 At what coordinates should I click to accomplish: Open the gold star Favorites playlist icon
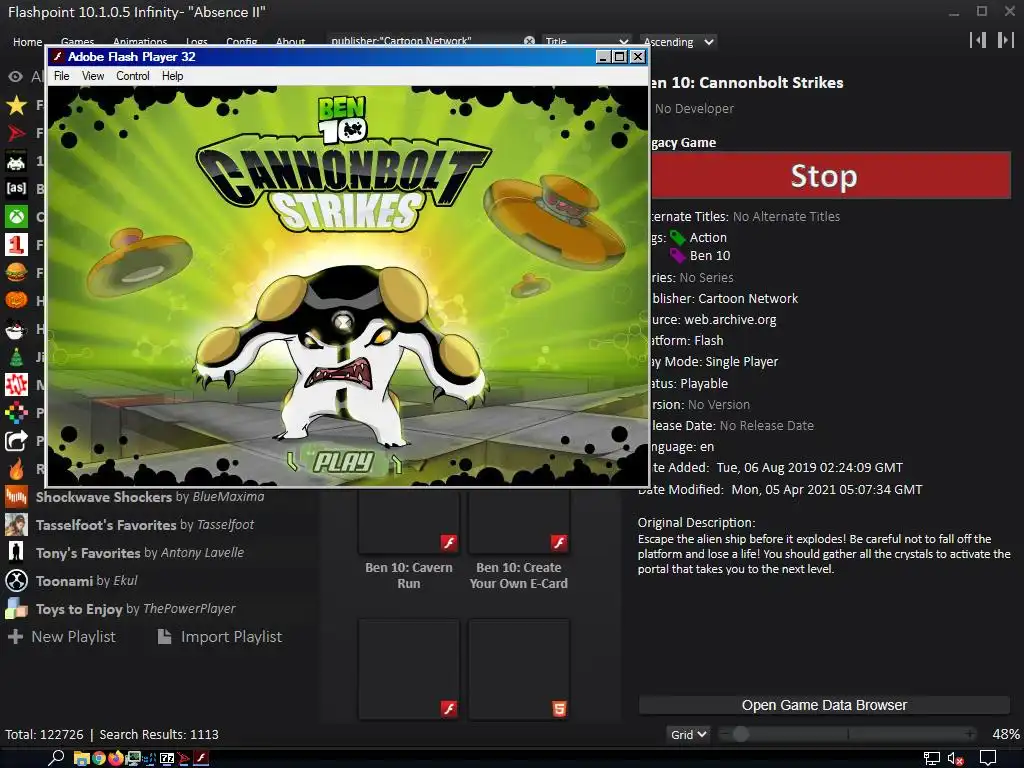(x=16, y=105)
